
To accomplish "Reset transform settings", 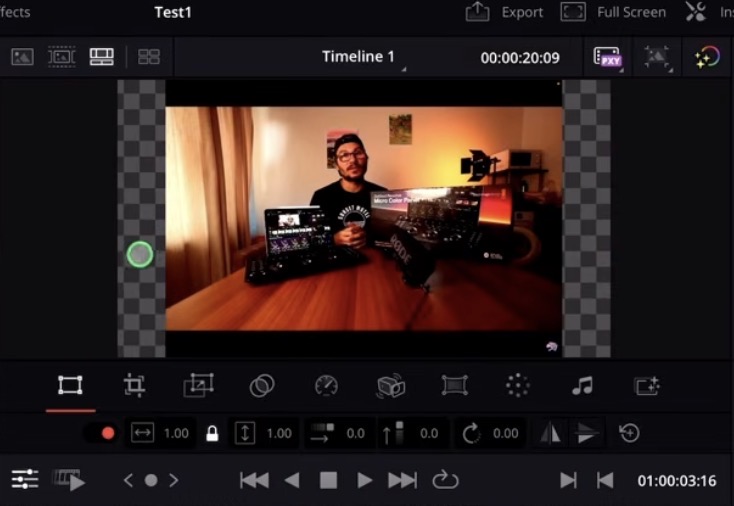I will pyautogui.click(x=629, y=433).
